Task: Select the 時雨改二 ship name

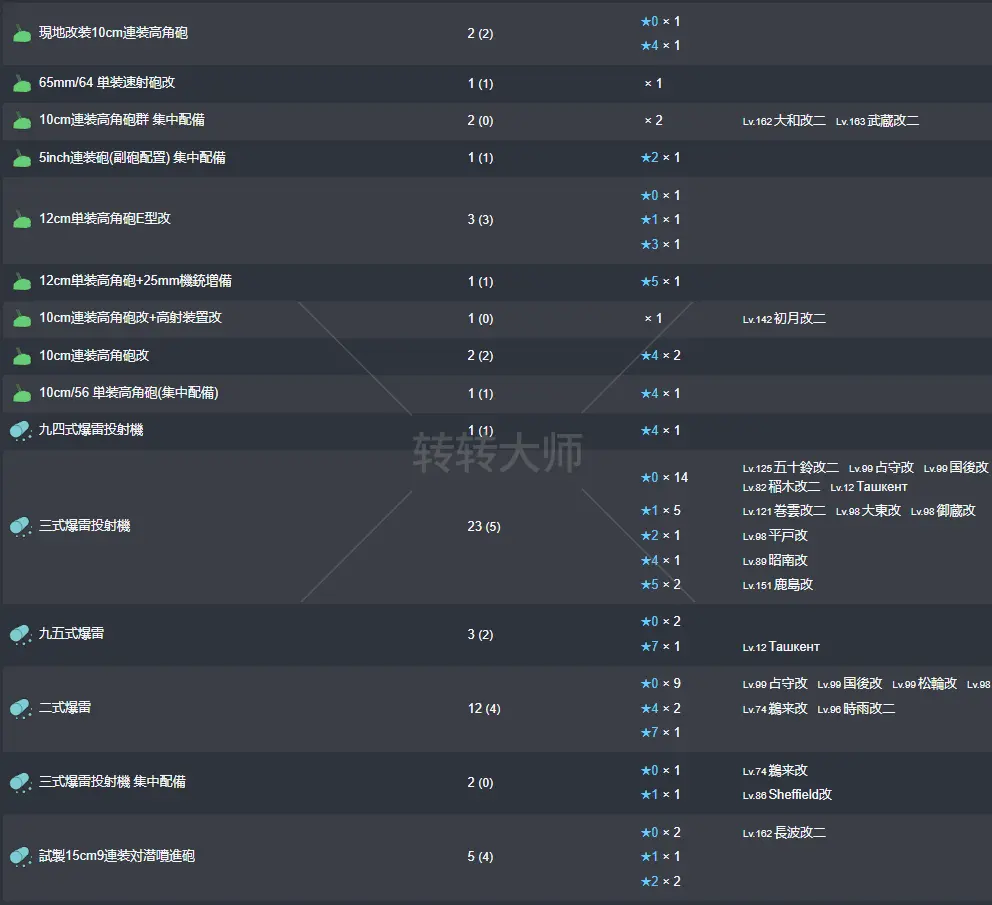Action: tap(869, 709)
